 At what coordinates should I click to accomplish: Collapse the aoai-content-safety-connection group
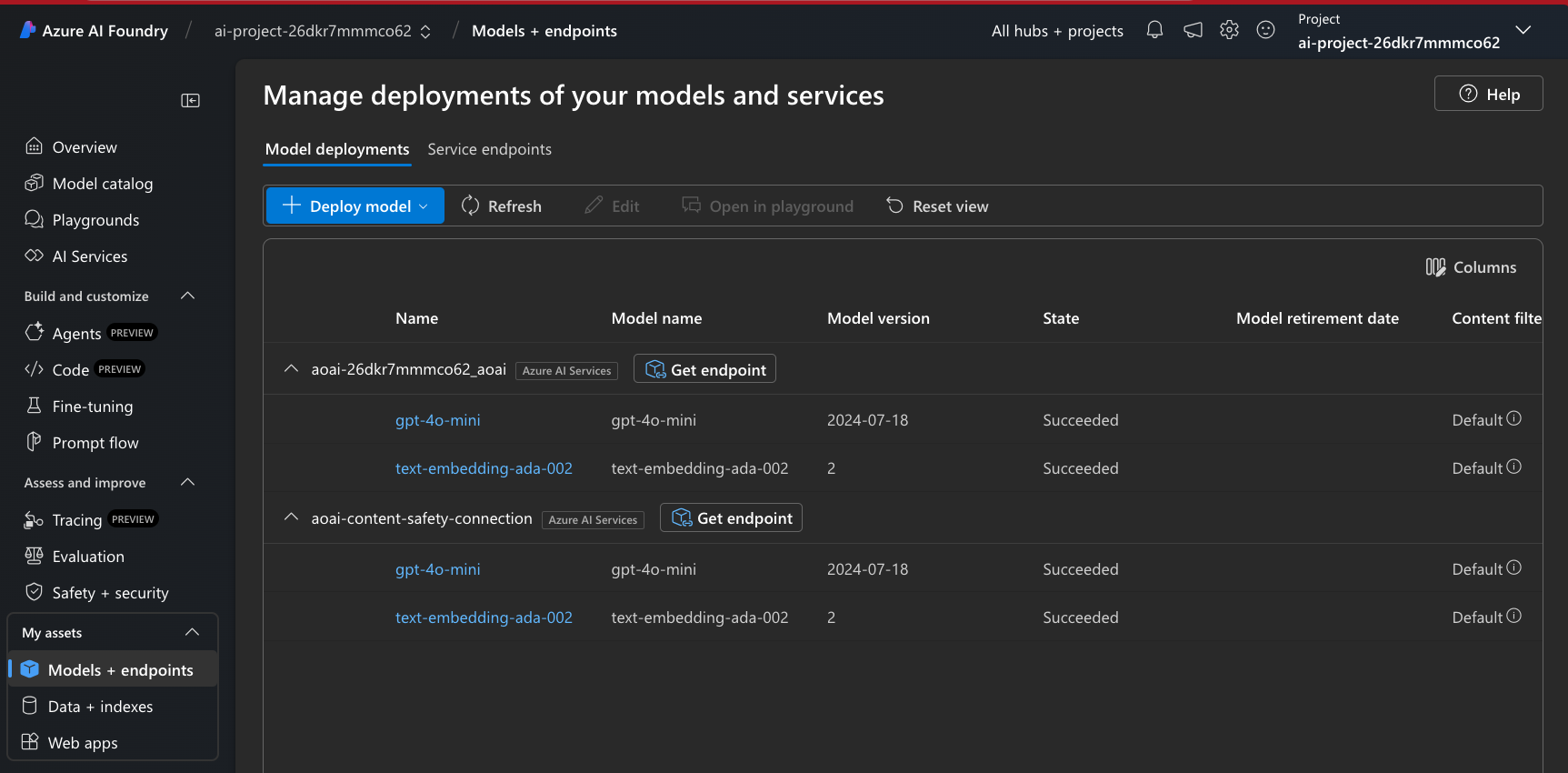(x=291, y=517)
